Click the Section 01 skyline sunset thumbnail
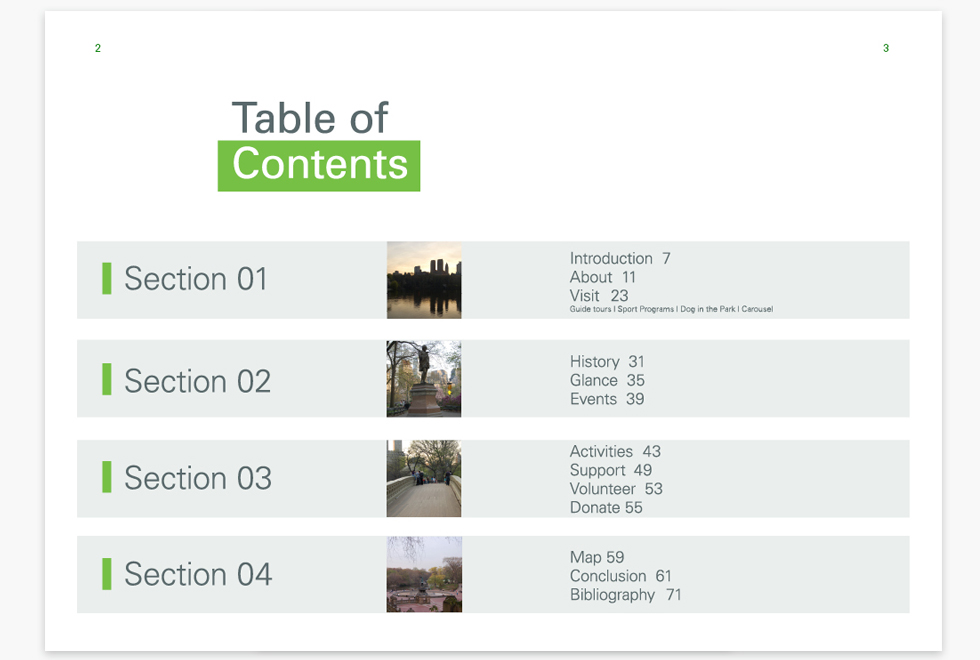This screenshot has width=980, height=660. tap(424, 280)
